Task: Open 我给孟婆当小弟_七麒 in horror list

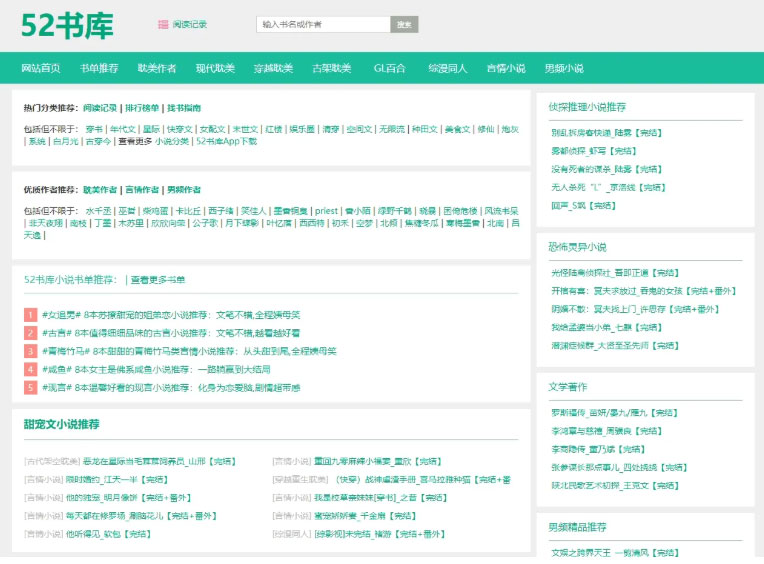Action: (x=607, y=327)
